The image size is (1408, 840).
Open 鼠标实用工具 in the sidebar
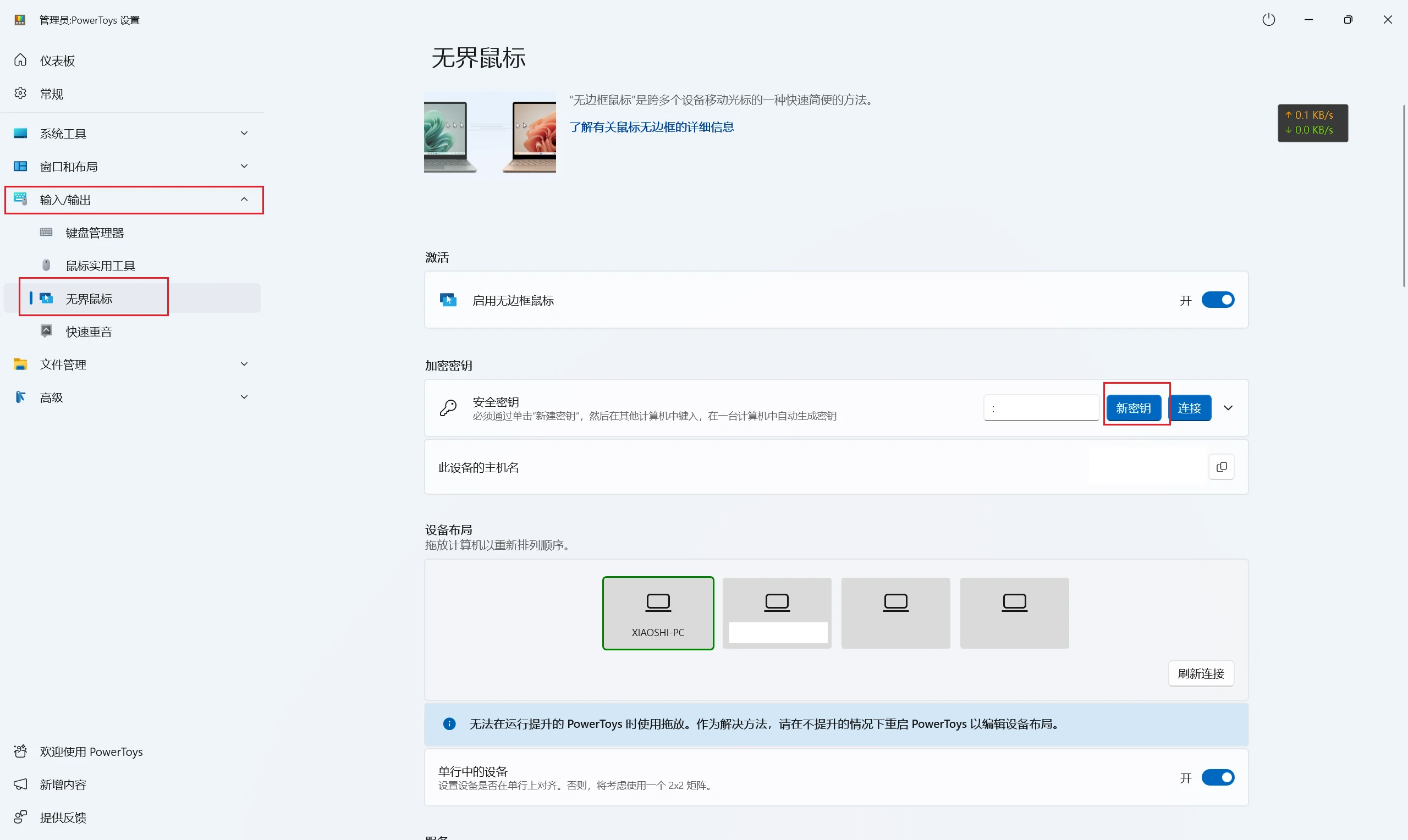132,266
